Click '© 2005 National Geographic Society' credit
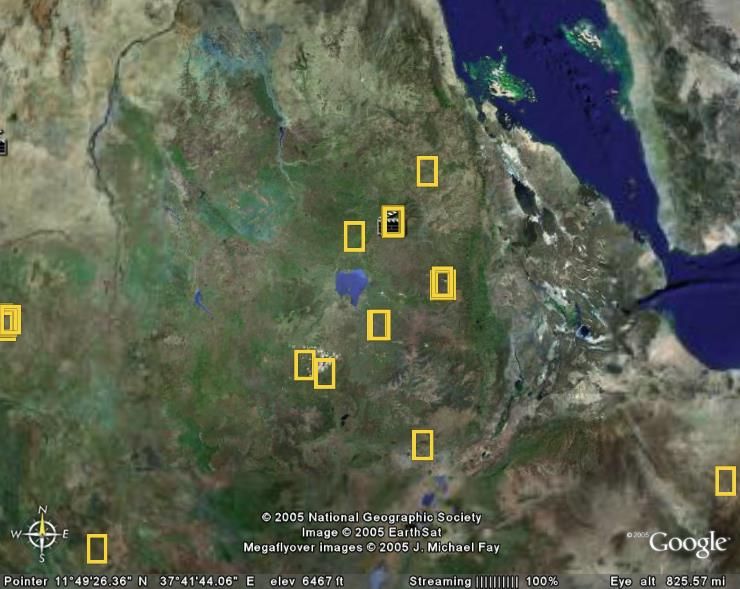The image size is (740, 589). pos(371,517)
